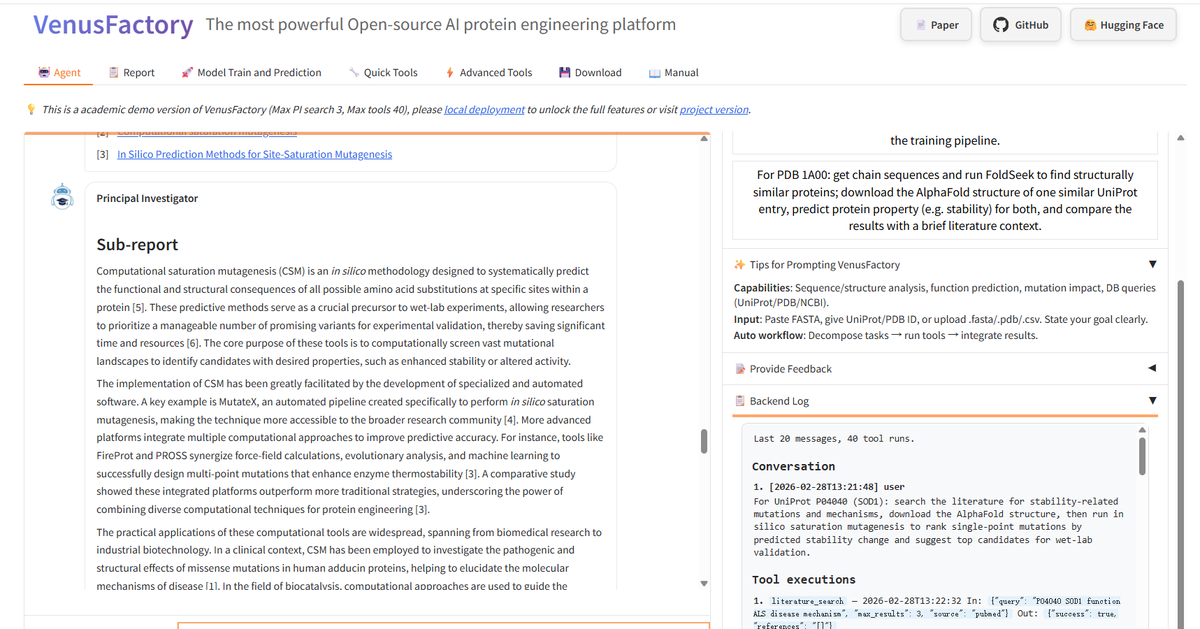Screen dimensions: 1200x629
Task: Open the Manual tab
Action: click(x=673, y=73)
